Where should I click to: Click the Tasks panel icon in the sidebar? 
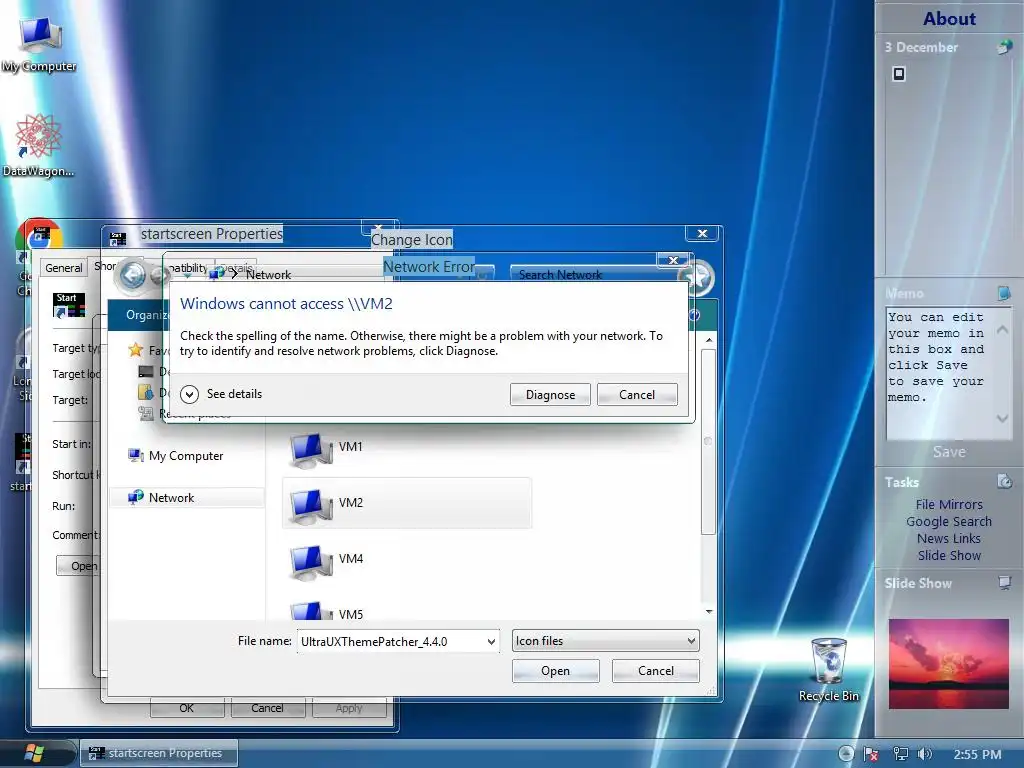pos(1004,482)
